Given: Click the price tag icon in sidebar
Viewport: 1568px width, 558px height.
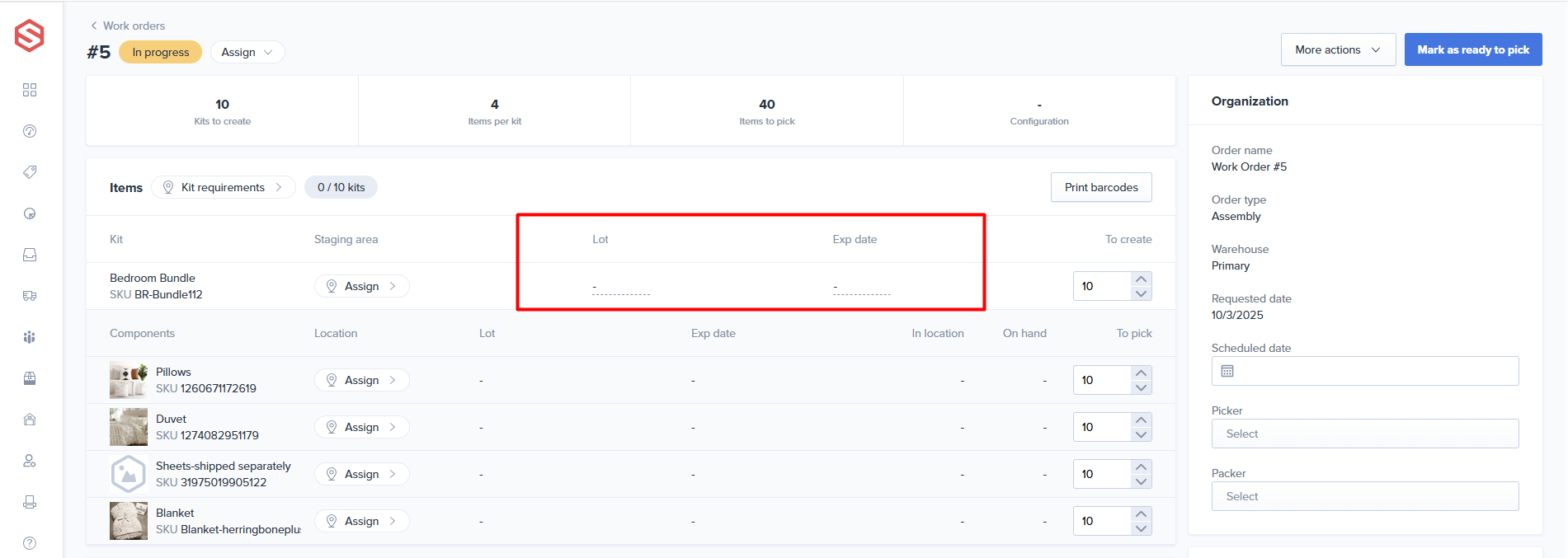Looking at the screenshot, I should (x=30, y=172).
